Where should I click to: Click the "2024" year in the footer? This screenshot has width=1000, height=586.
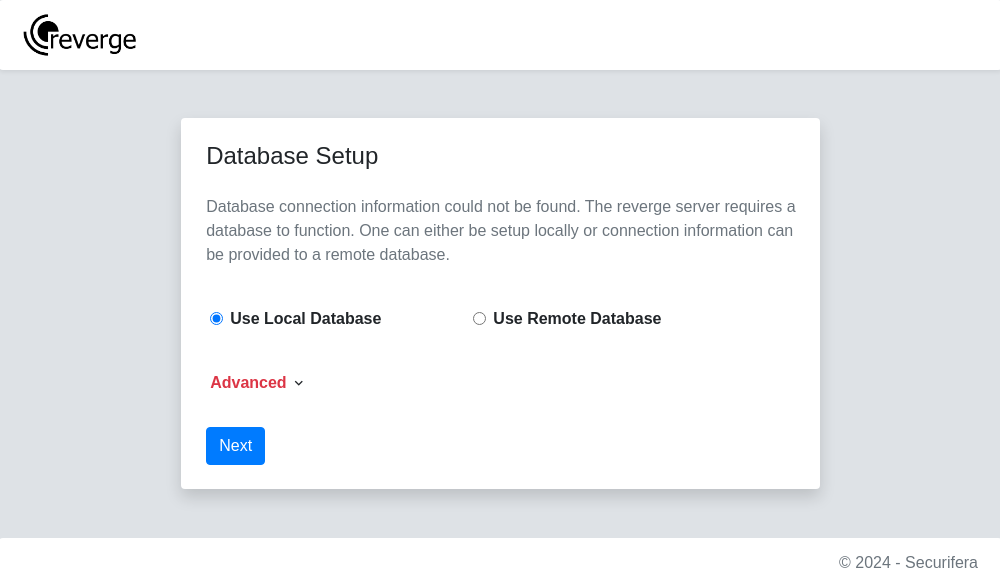873,562
